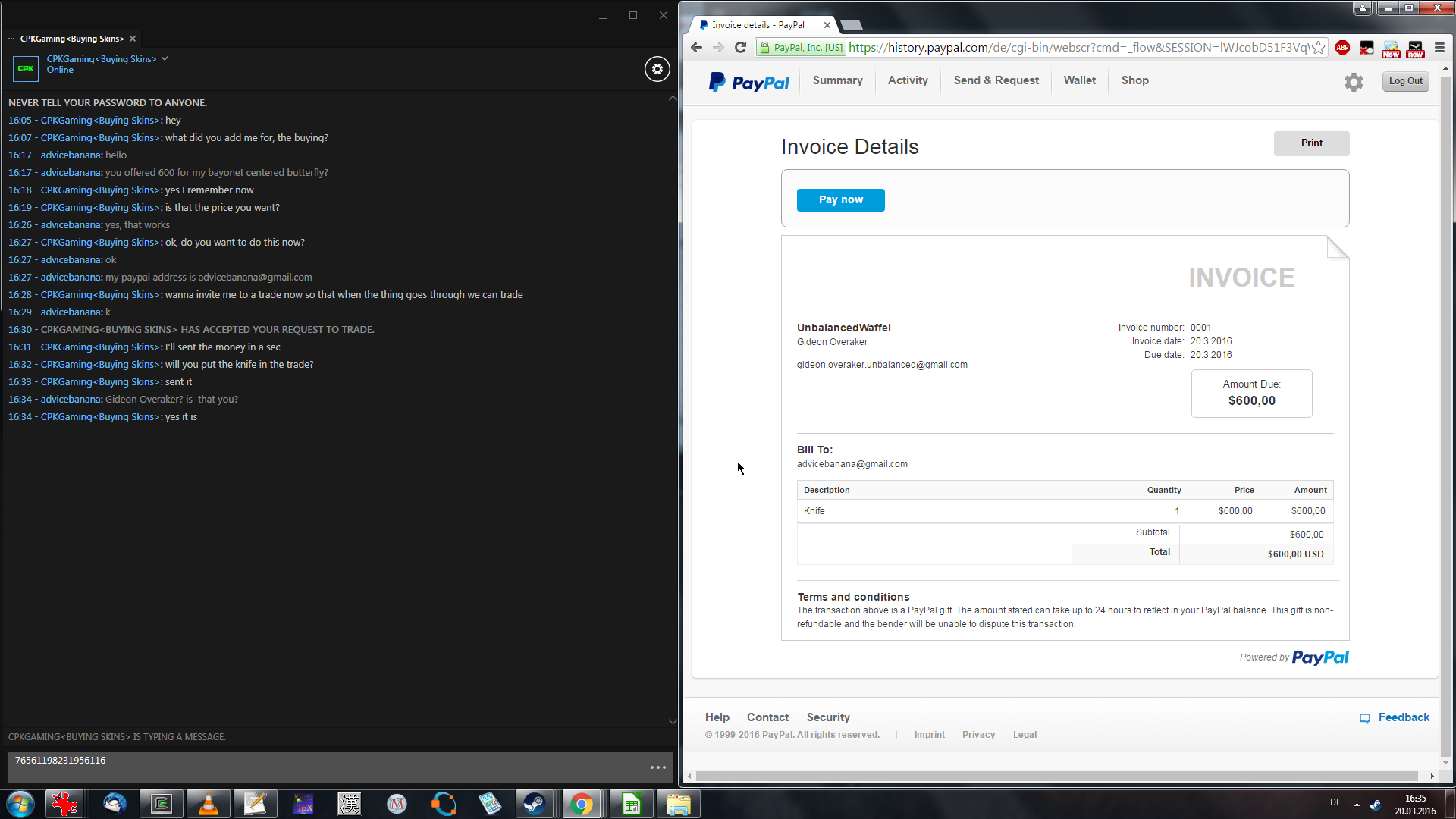Bookmark this page with the star icon

pyautogui.click(x=1319, y=48)
